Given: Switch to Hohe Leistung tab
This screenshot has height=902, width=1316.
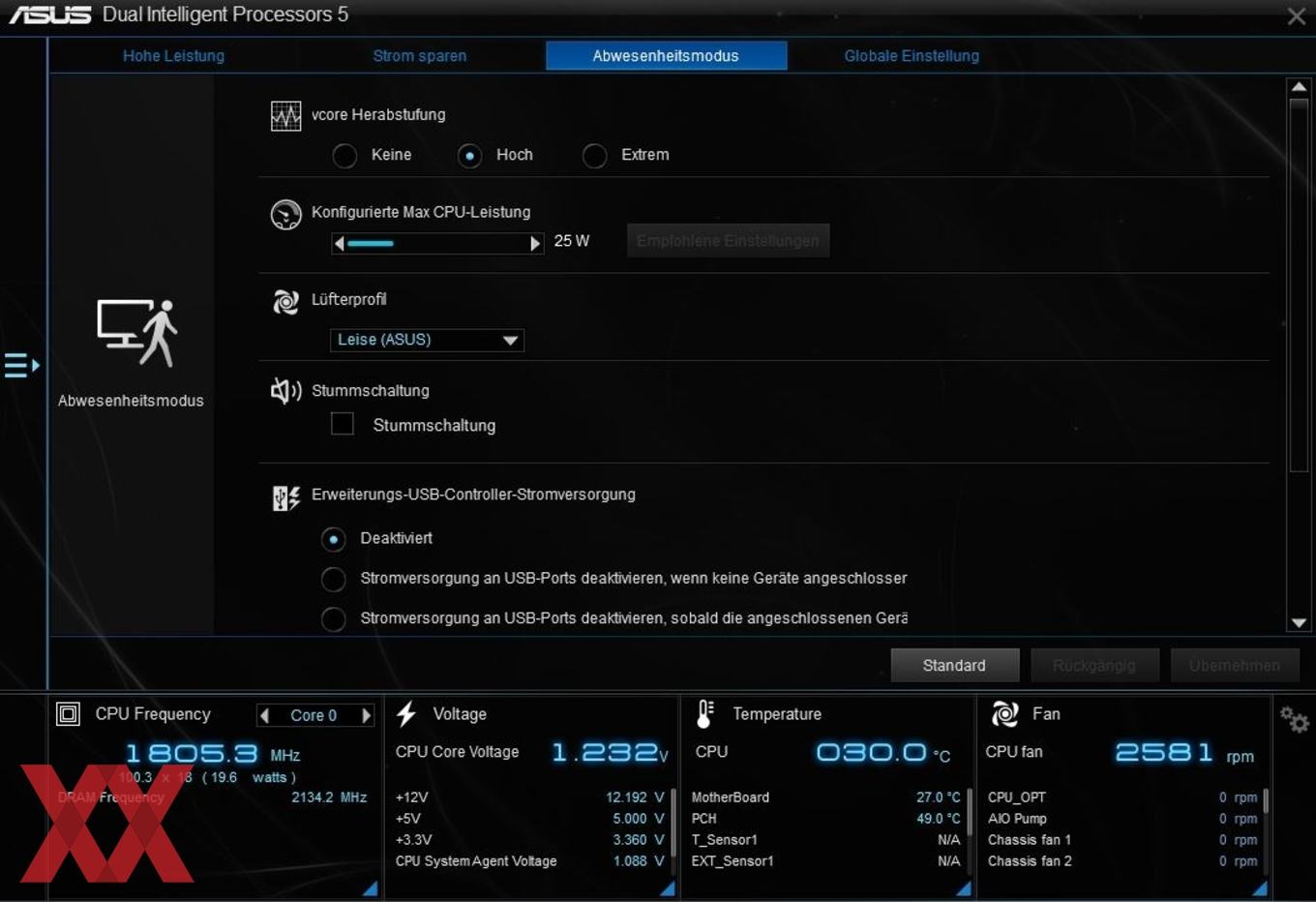Looking at the screenshot, I should click(x=173, y=56).
